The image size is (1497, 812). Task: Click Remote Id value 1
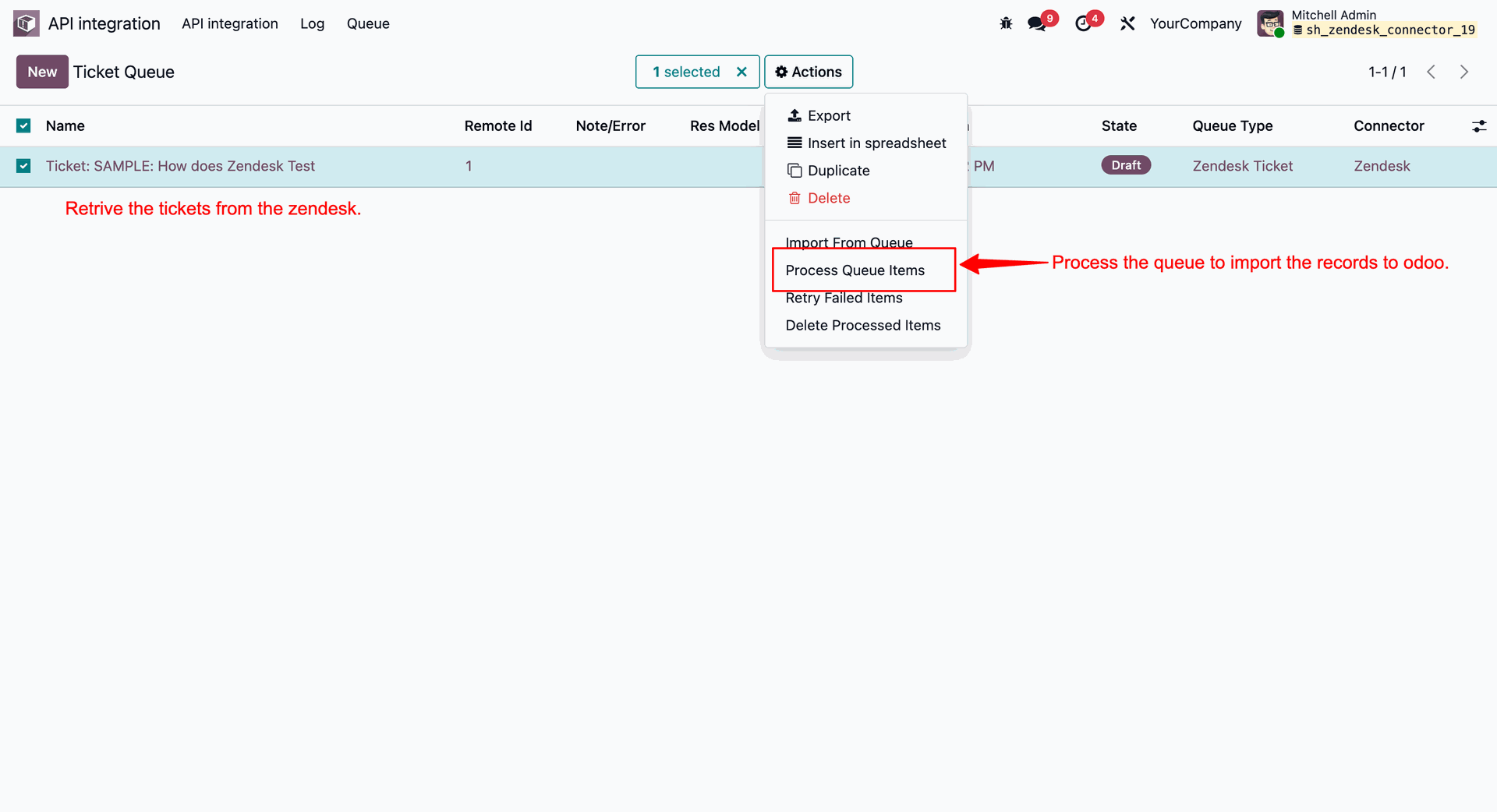point(469,166)
